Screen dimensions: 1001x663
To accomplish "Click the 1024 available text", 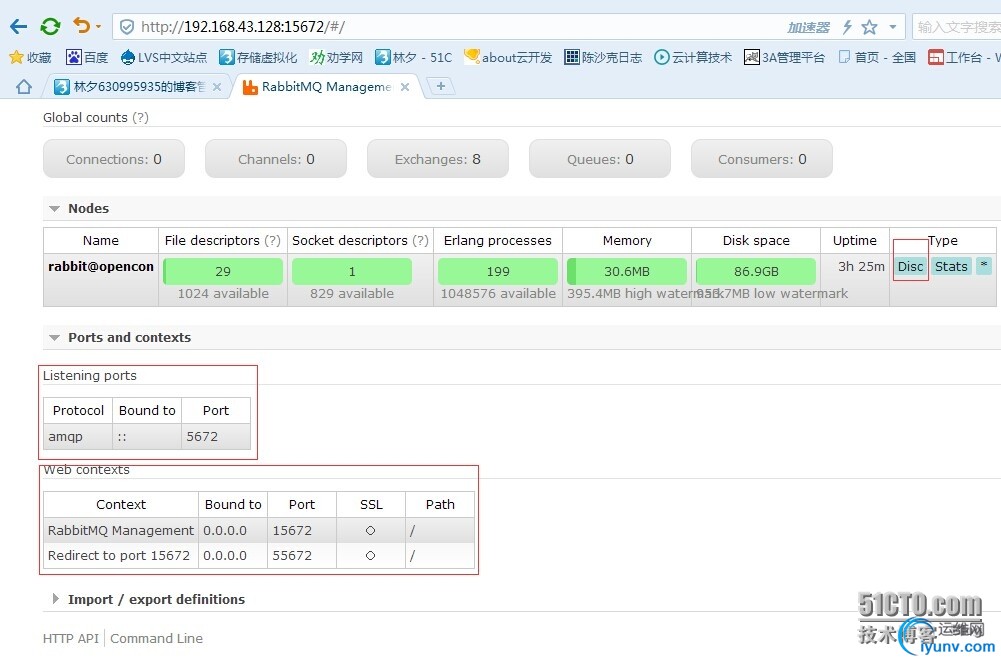I will coord(223,294).
